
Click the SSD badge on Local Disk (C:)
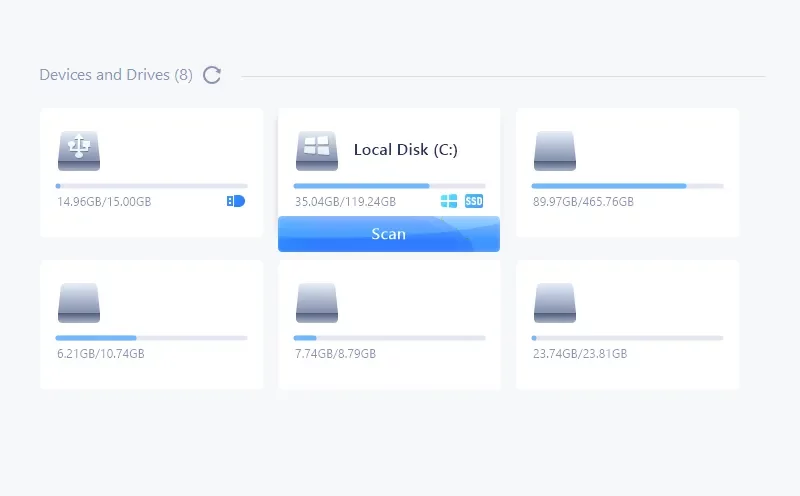[x=474, y=201]
